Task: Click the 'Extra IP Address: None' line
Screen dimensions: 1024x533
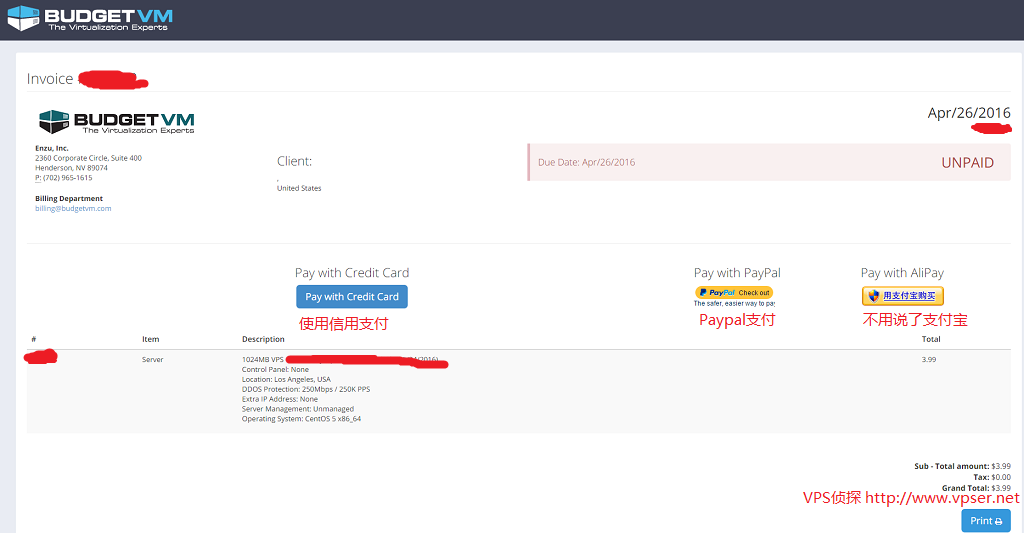Action: (x=280, y=399)
